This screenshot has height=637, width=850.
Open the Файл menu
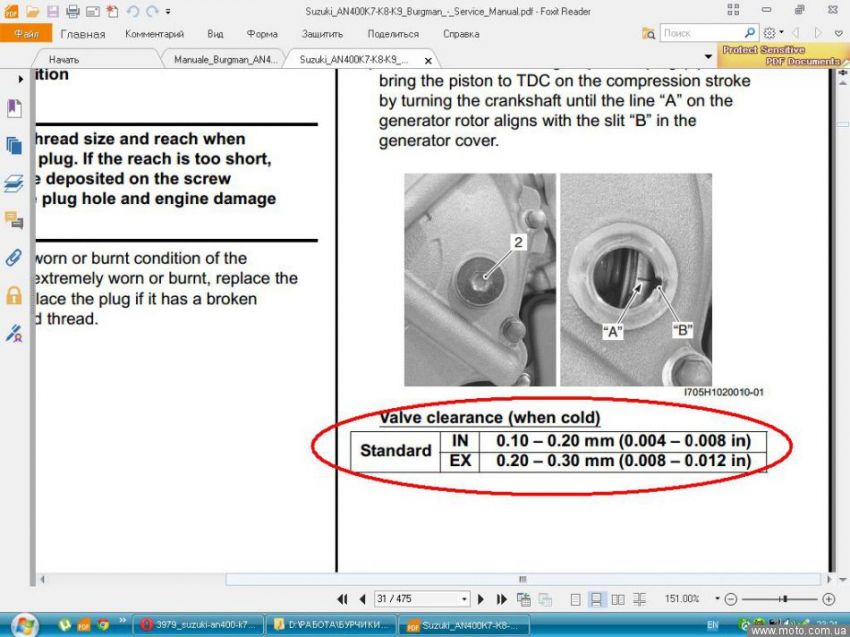(x=26, y=34)
